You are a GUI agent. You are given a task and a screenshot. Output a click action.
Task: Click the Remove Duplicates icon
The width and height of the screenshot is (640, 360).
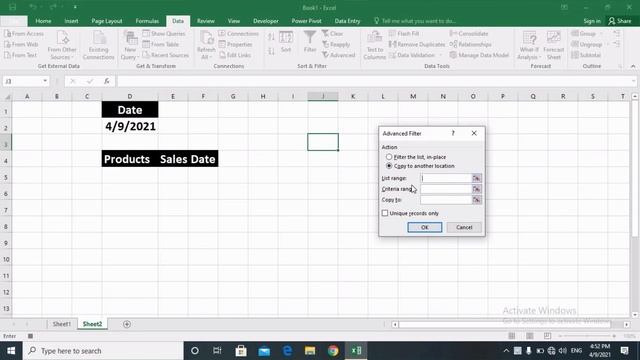pos(392,44)
